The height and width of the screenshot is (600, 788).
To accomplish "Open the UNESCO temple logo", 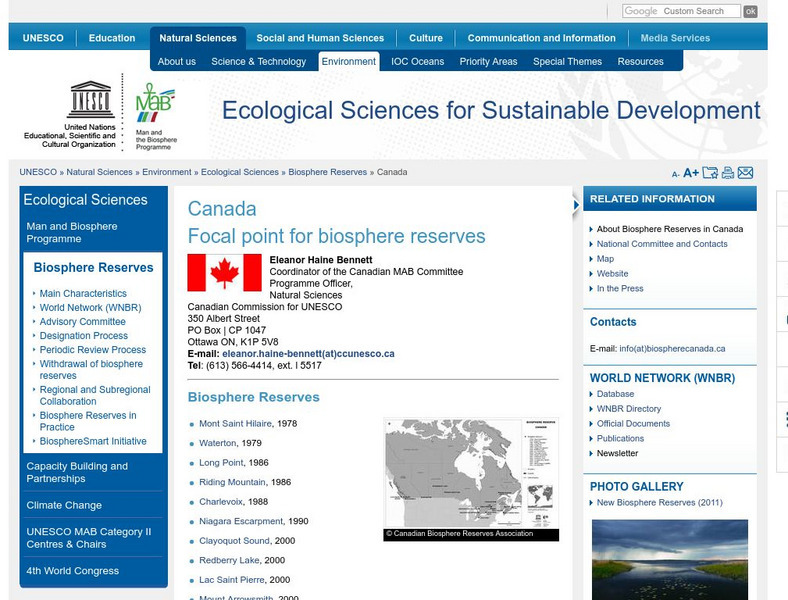I will point(91,99).
